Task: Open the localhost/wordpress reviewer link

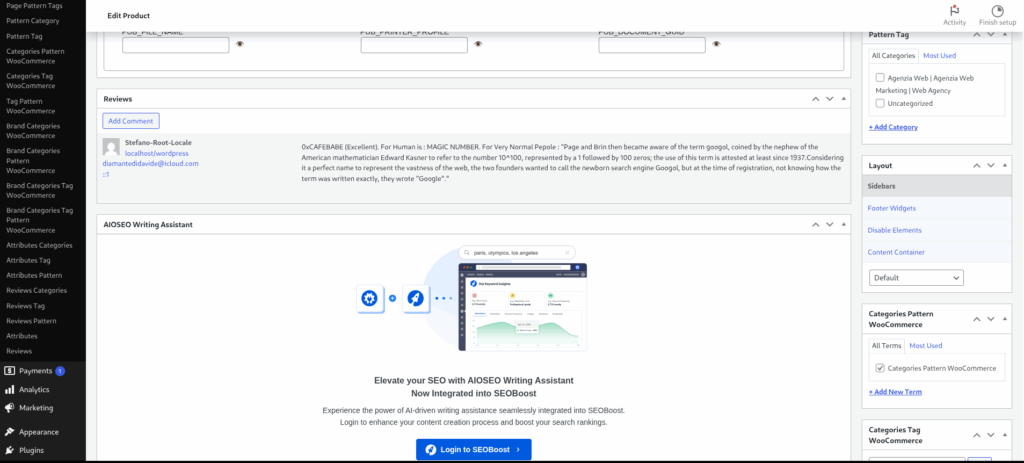Action: coord(157,153)
